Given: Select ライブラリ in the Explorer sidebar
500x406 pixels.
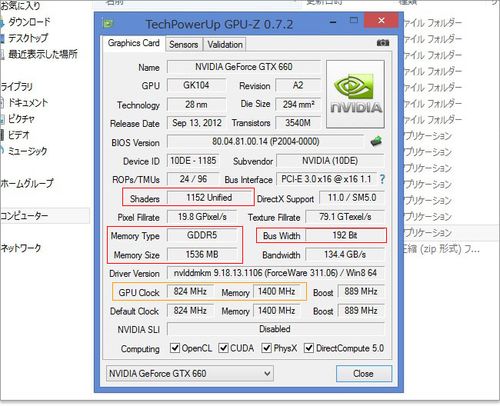Looking at the screenshot, I should click(17, 87).
